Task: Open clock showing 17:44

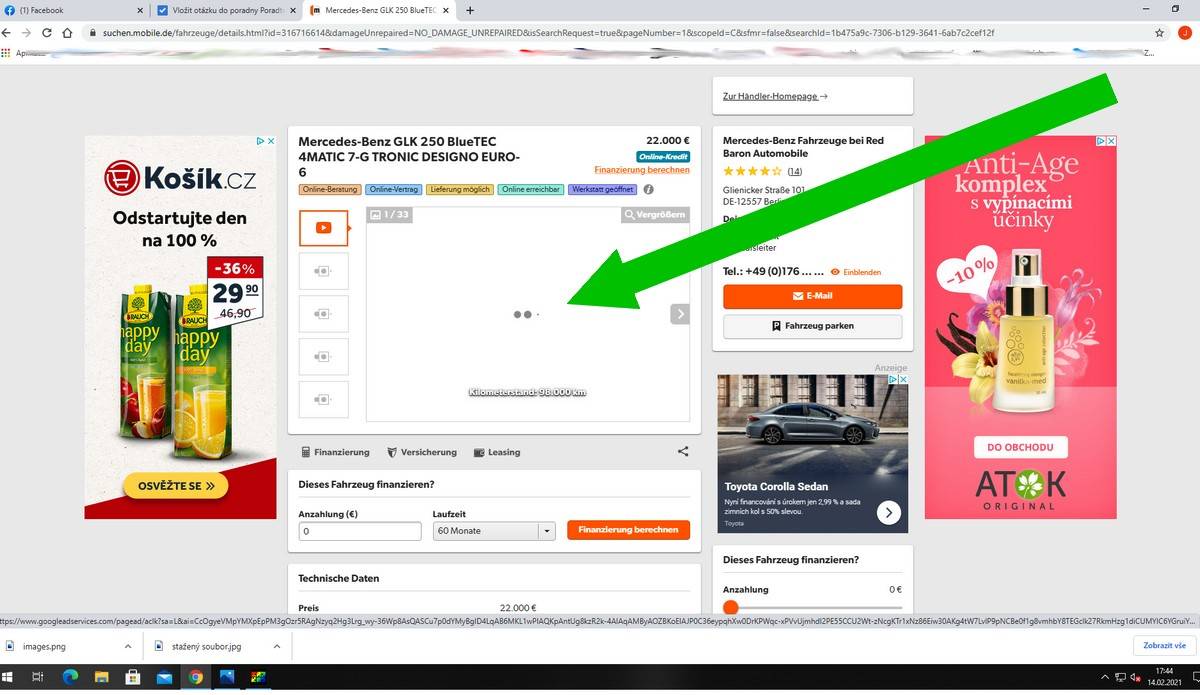Action: (x=1163, y=677)
